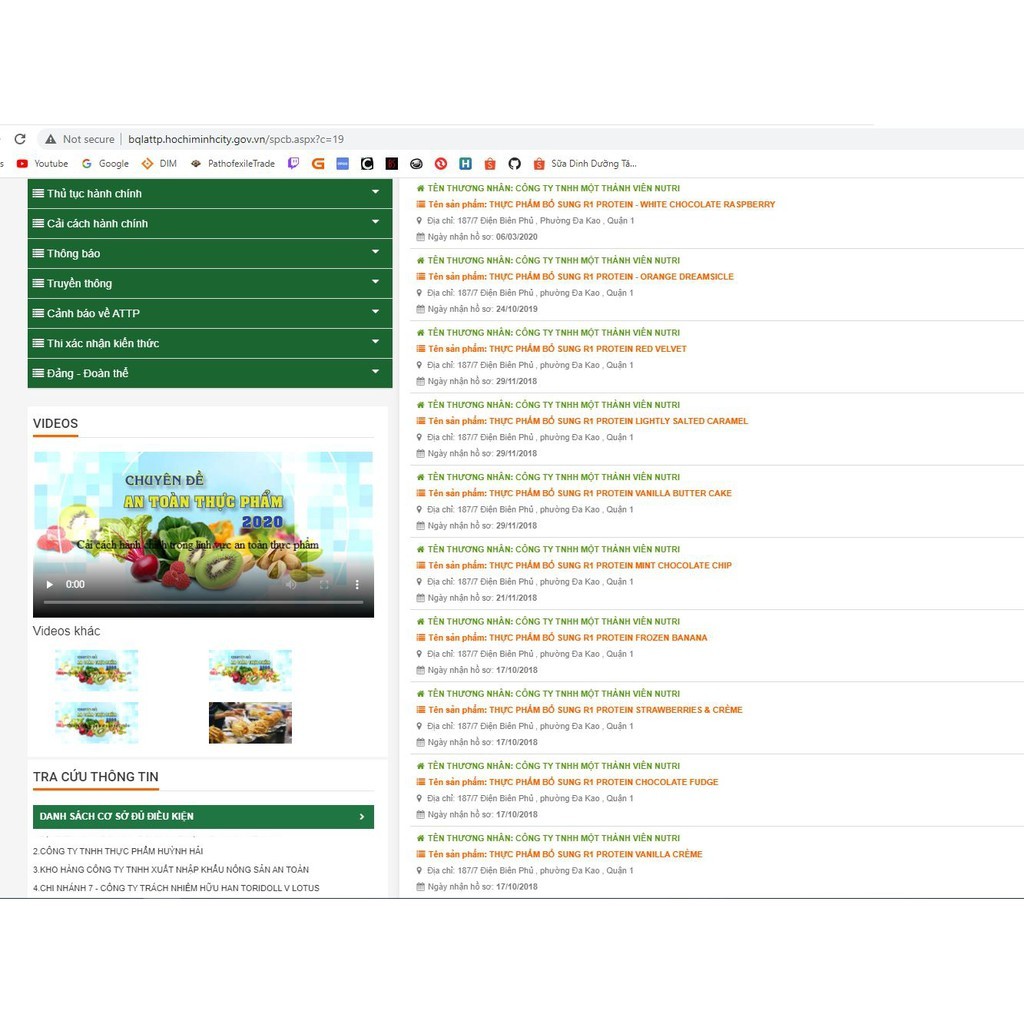
Task: Open the Twitch bookmark icon
Action: [293, 164]
